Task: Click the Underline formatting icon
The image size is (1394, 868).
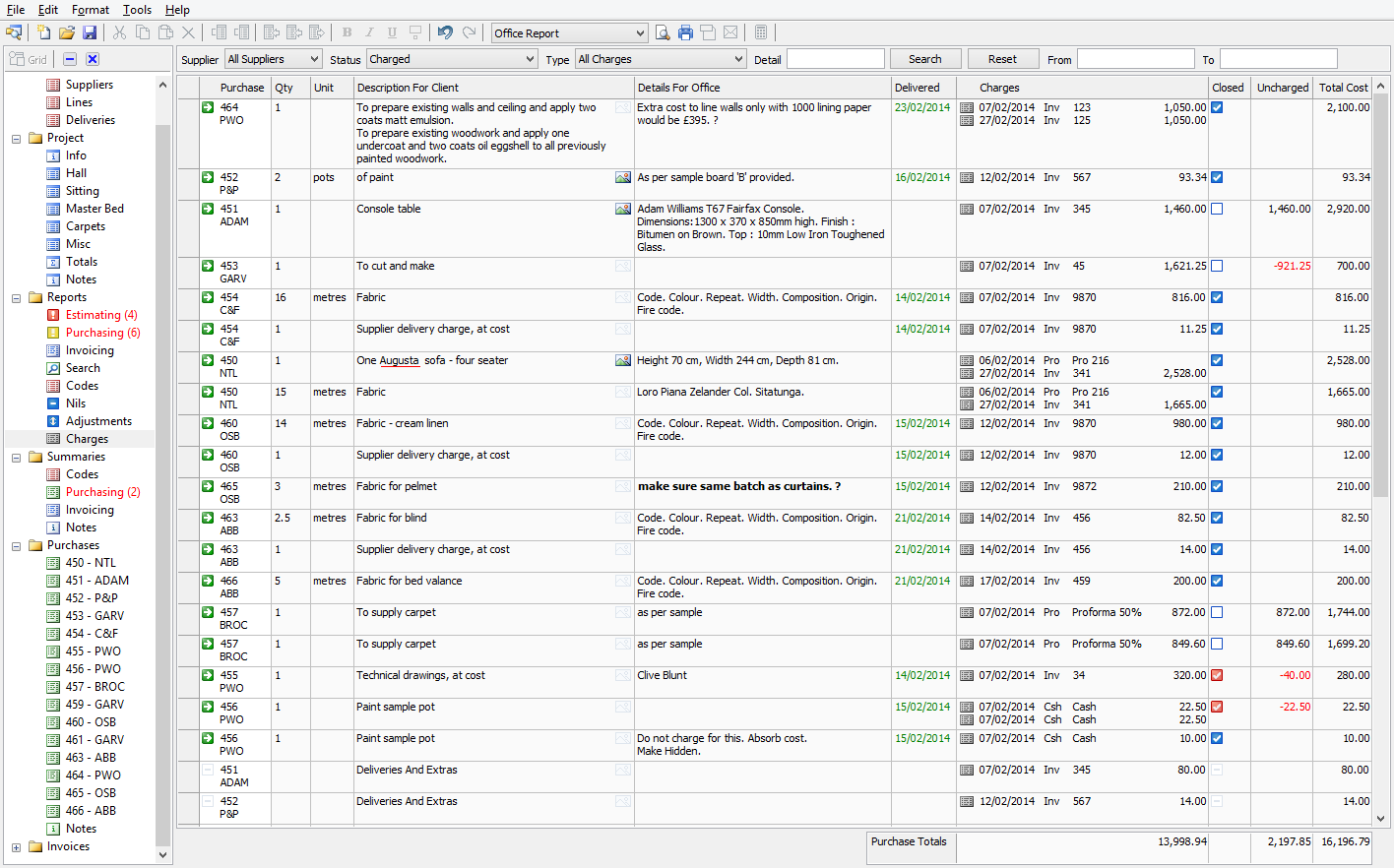Action: (393, 32)
